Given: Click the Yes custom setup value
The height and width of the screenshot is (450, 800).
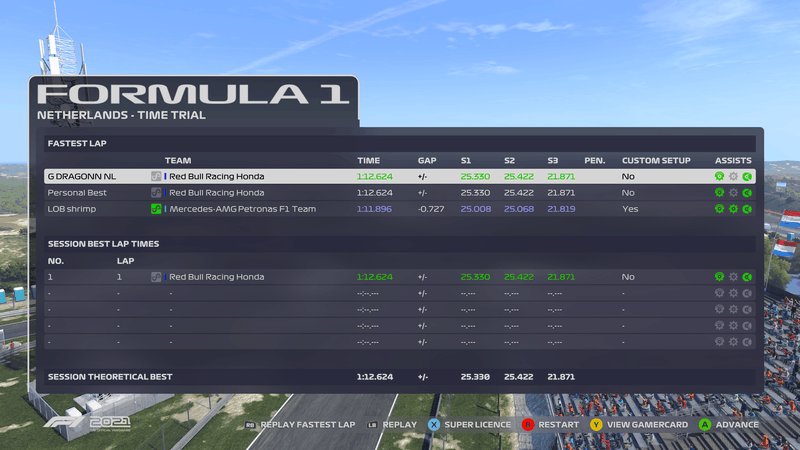Looking at the screenshot, I should click(630, 209).
